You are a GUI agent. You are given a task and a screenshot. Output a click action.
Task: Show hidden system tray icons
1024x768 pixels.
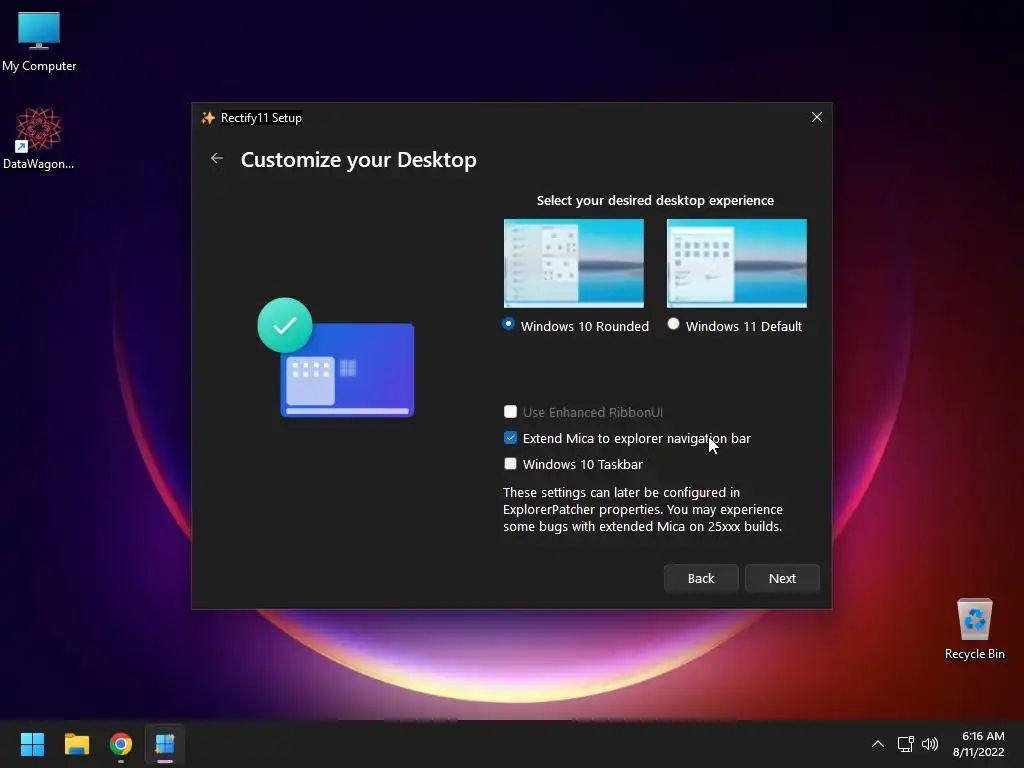[x=878, y=744]
